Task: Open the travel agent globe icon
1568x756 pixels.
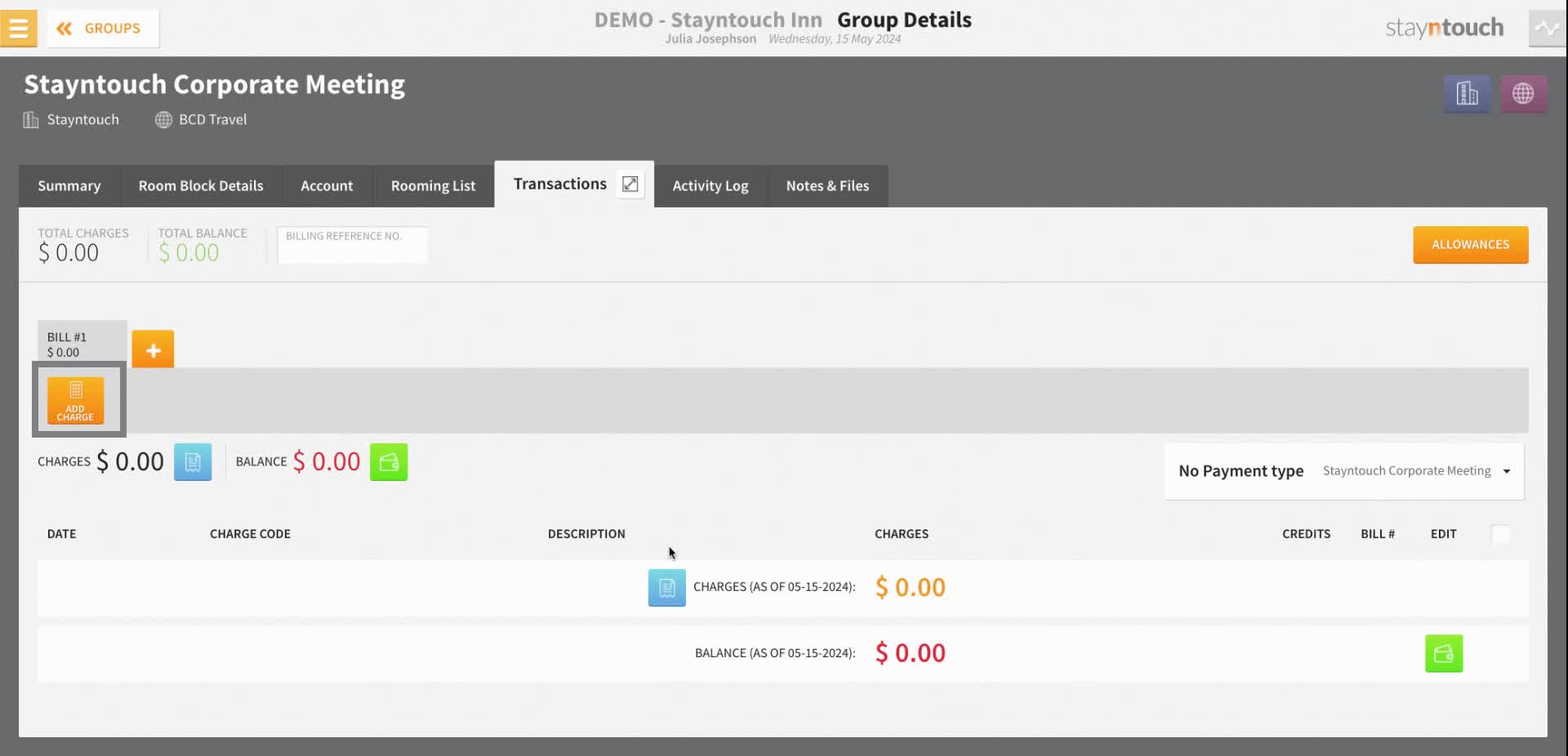Action: (x=1523, y=94)
